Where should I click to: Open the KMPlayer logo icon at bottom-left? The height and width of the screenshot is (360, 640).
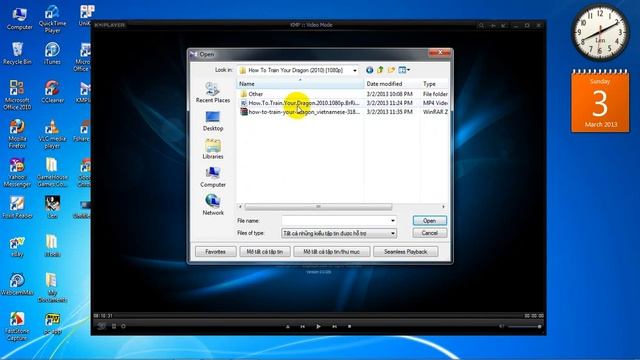pyautogui.click(x=101, y=326)
